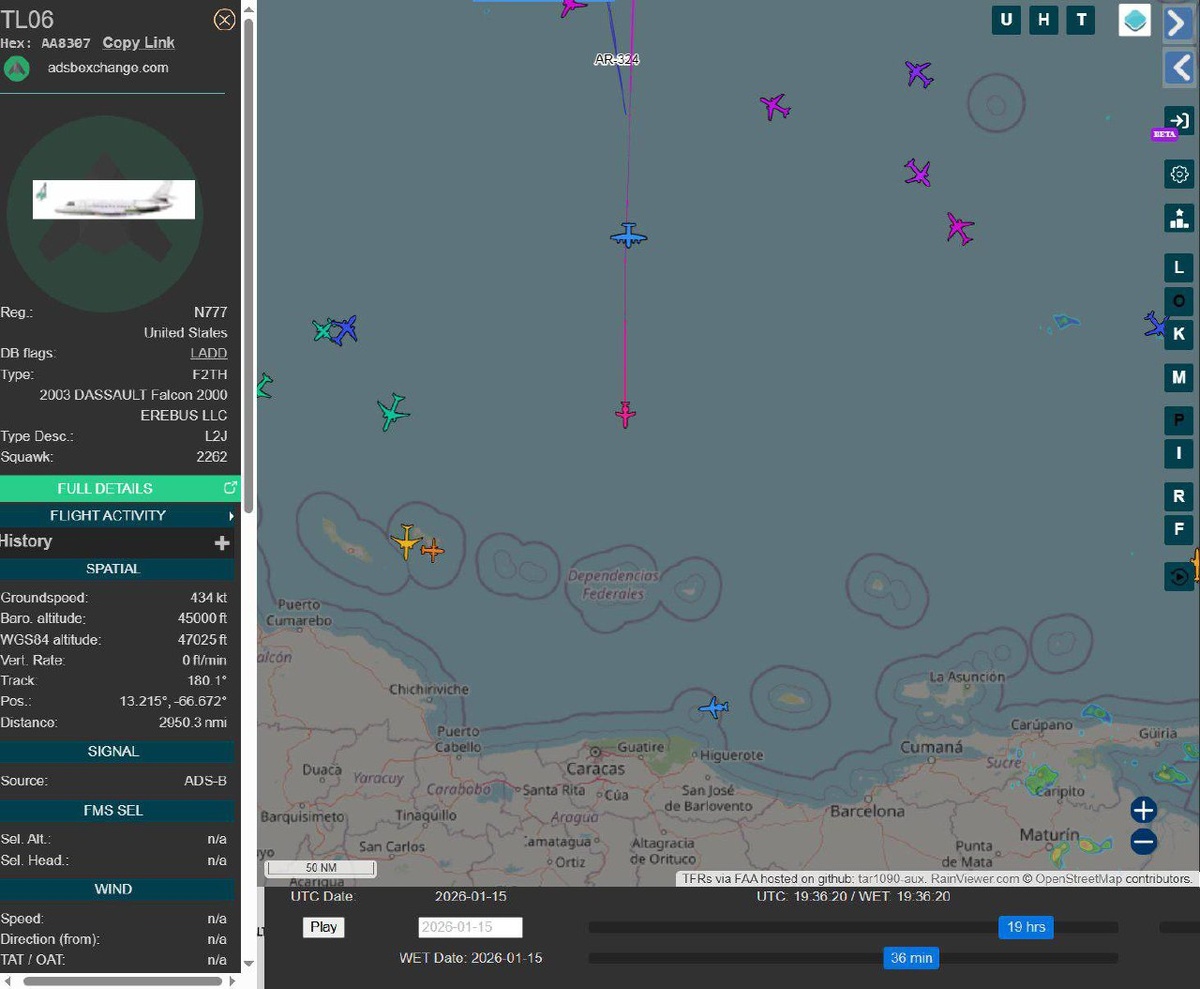This screenshot has width=1200, height=989.
Task: Click the 36 min slider handle
Action: coord(911,958)
